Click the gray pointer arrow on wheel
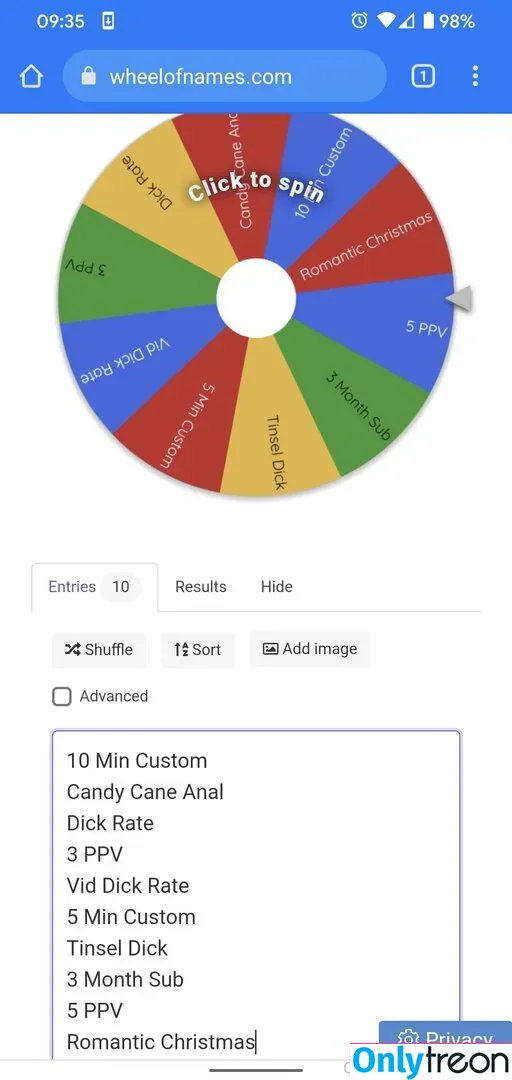 click(x=458, y=299)
